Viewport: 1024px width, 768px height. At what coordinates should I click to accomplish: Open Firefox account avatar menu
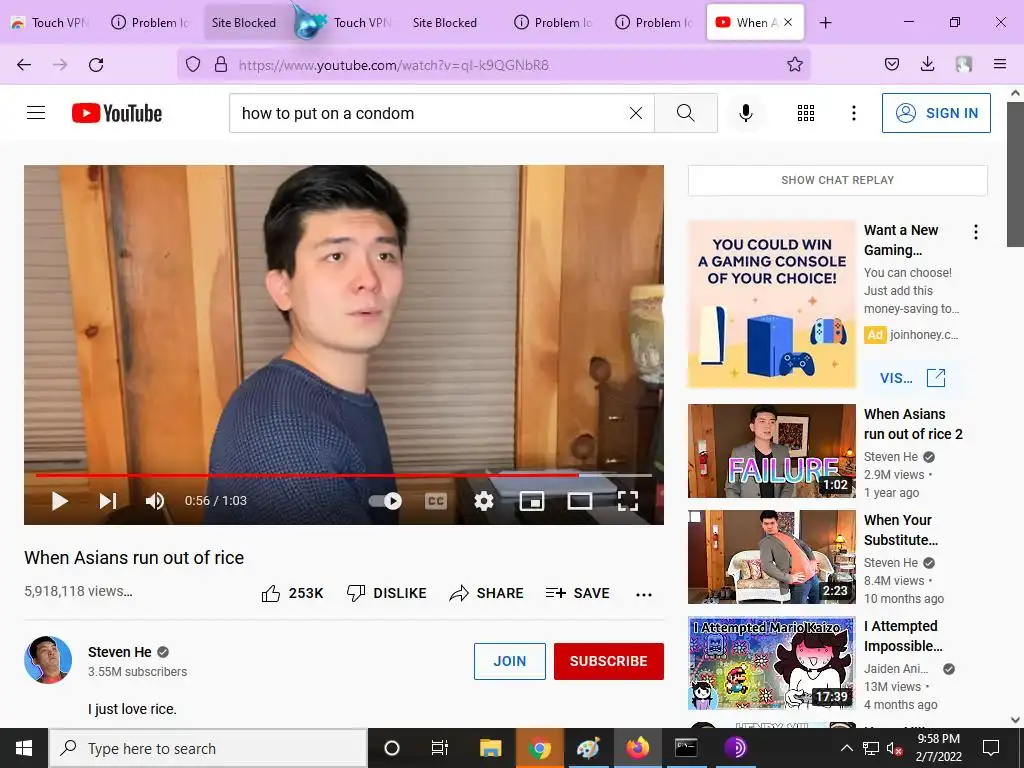(964, 64)
